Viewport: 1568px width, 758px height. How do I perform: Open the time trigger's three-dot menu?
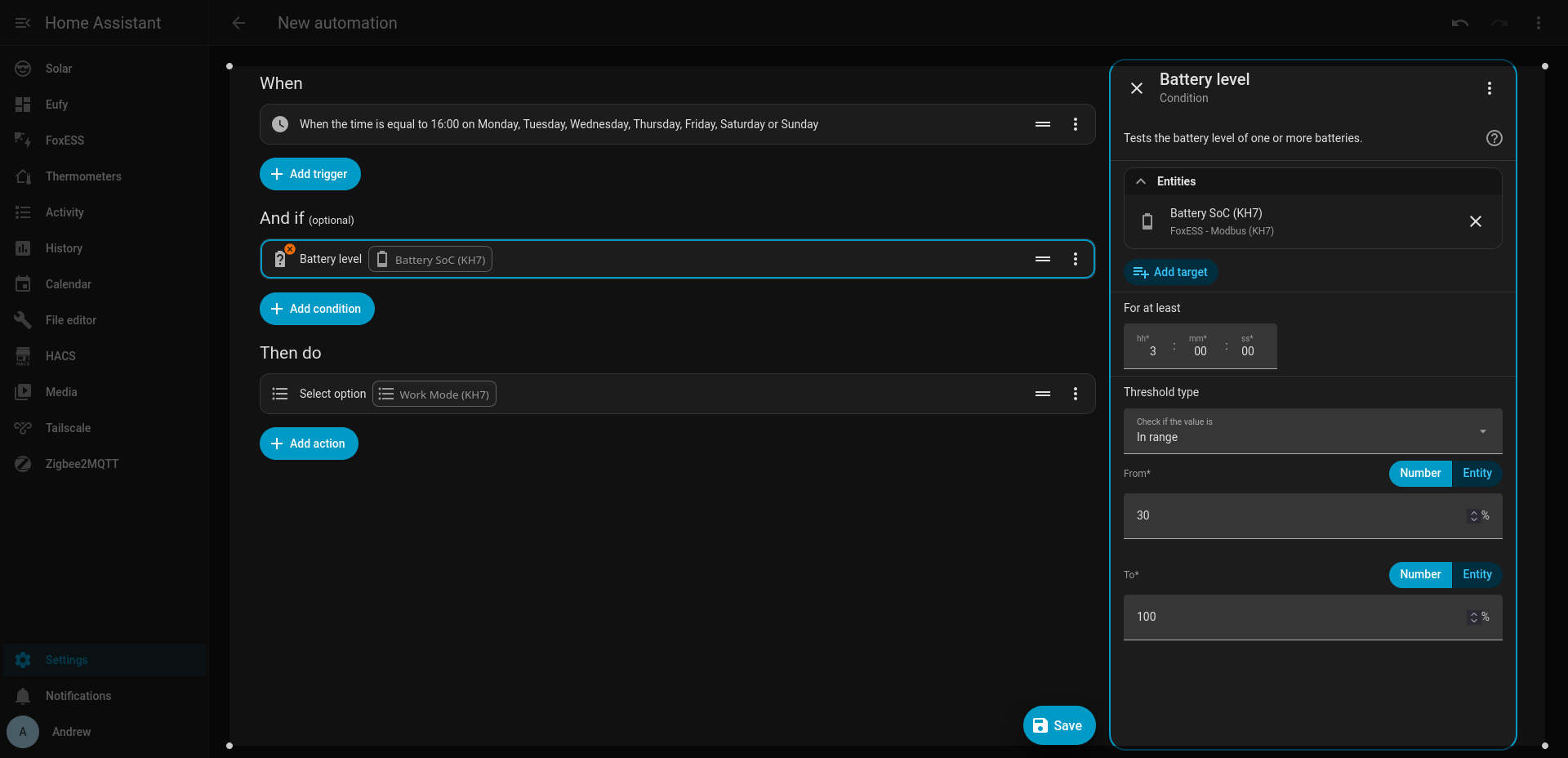pos(1076,124)
